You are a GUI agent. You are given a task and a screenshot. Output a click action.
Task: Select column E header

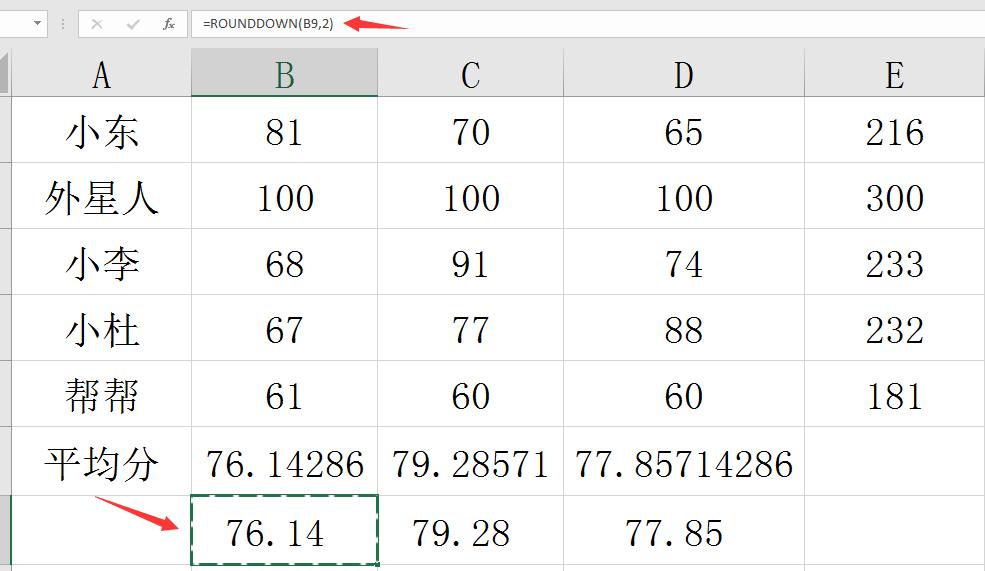(x=895, y=73)
